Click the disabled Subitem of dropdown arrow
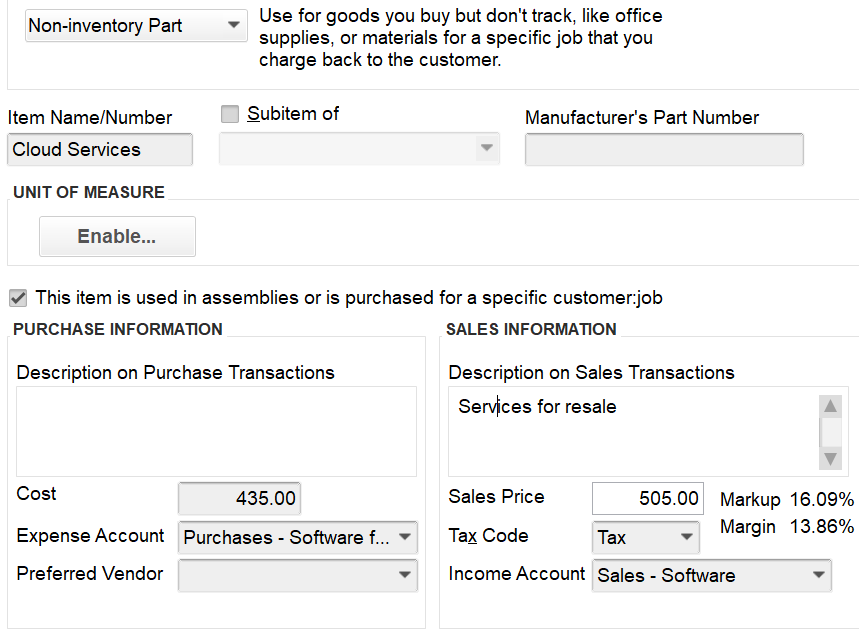 pyautogui.click(x=486, y=149)
